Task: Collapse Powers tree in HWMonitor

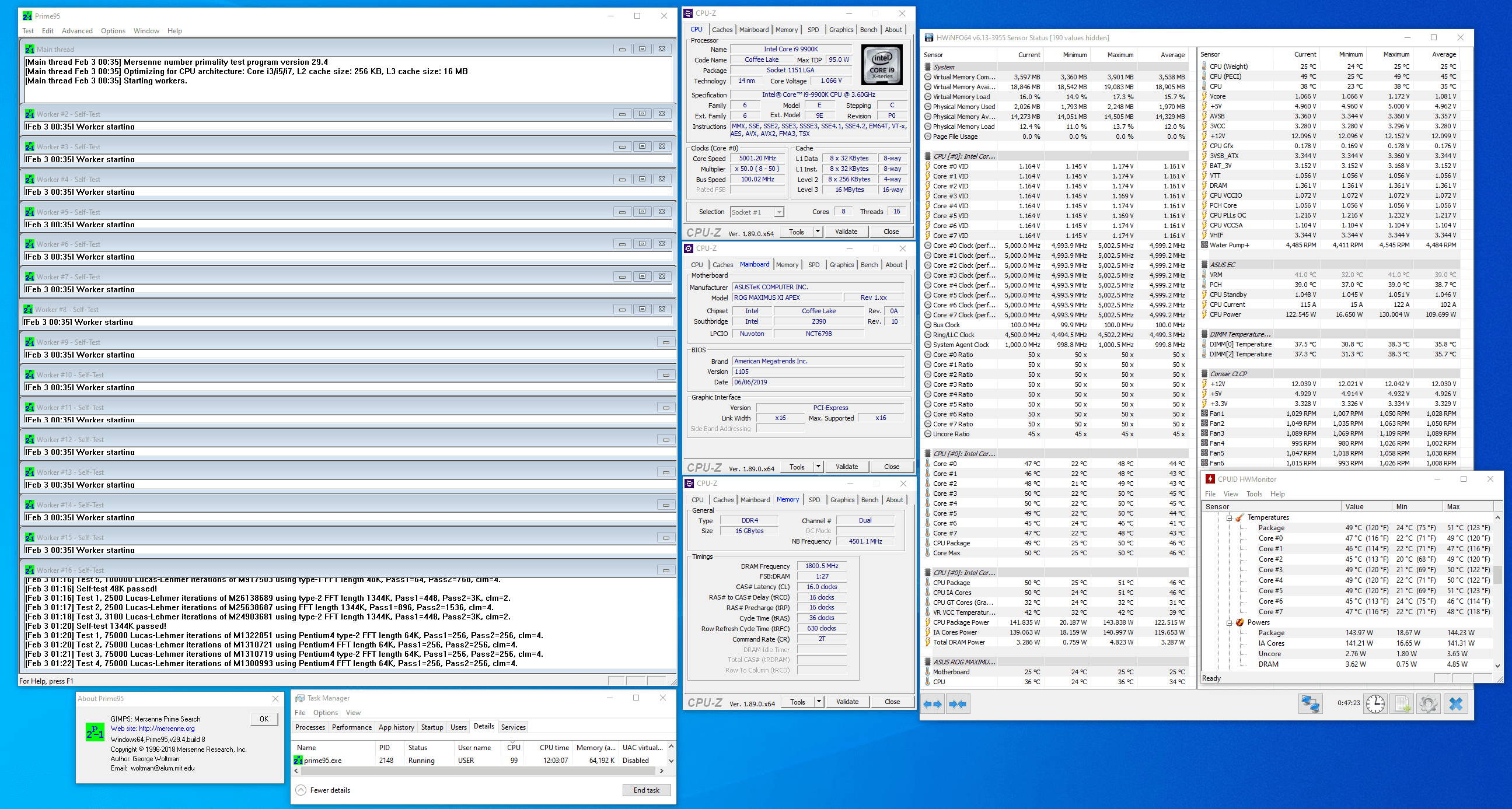Action: click(x=1229, y=622)
